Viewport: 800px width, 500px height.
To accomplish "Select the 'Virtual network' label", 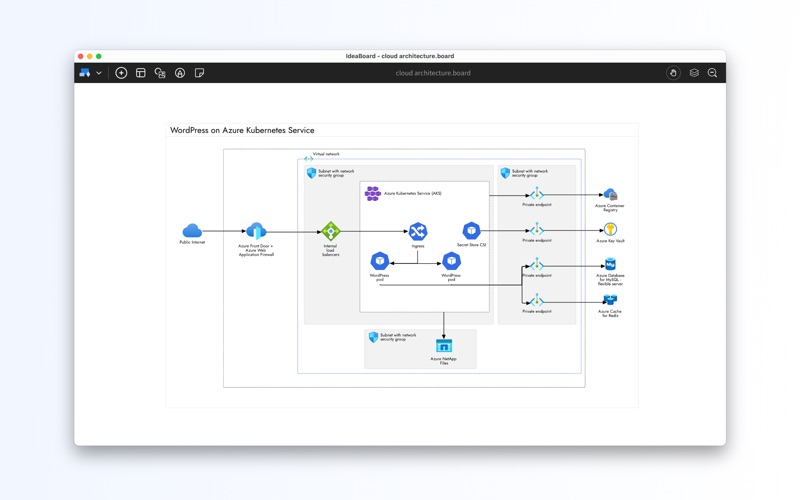I will pyautogui.click(x=326, y=154).
